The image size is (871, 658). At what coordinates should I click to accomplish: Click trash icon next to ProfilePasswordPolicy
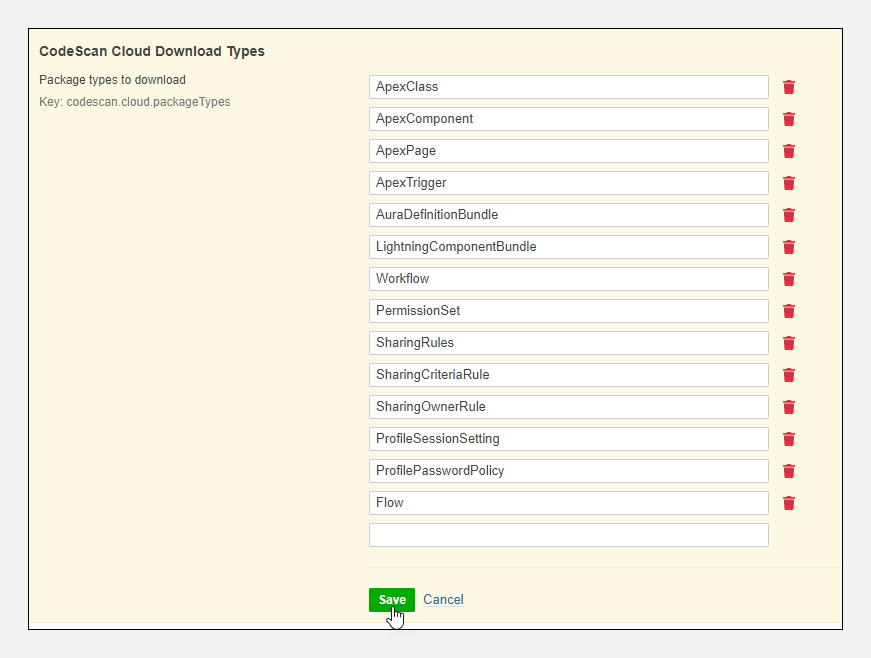pos(789,471)
